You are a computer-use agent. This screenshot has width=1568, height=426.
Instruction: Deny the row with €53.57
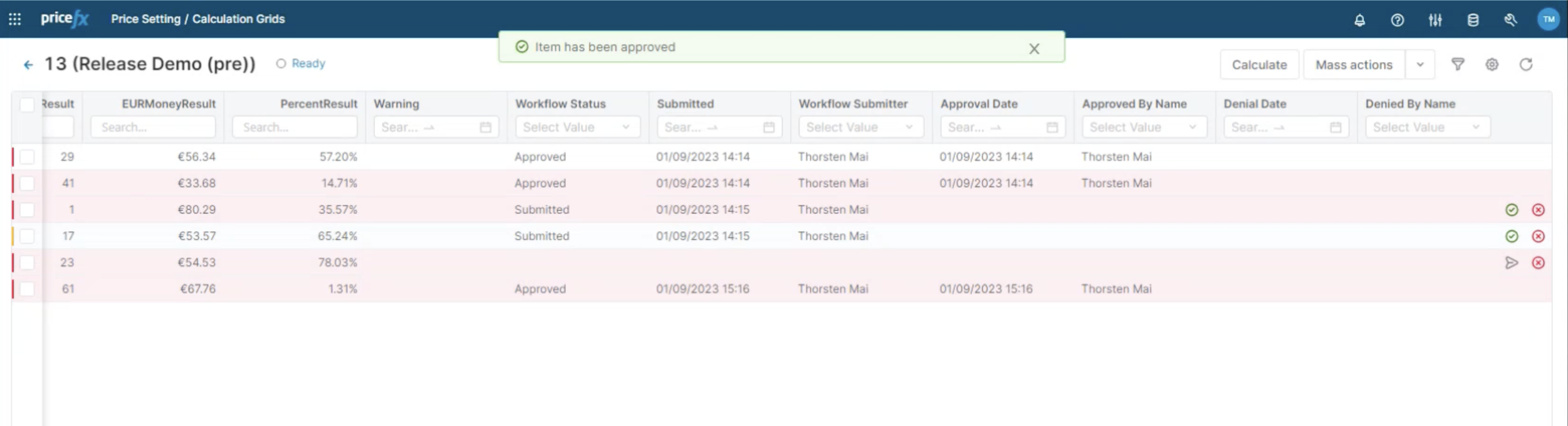coord(1538,236)
